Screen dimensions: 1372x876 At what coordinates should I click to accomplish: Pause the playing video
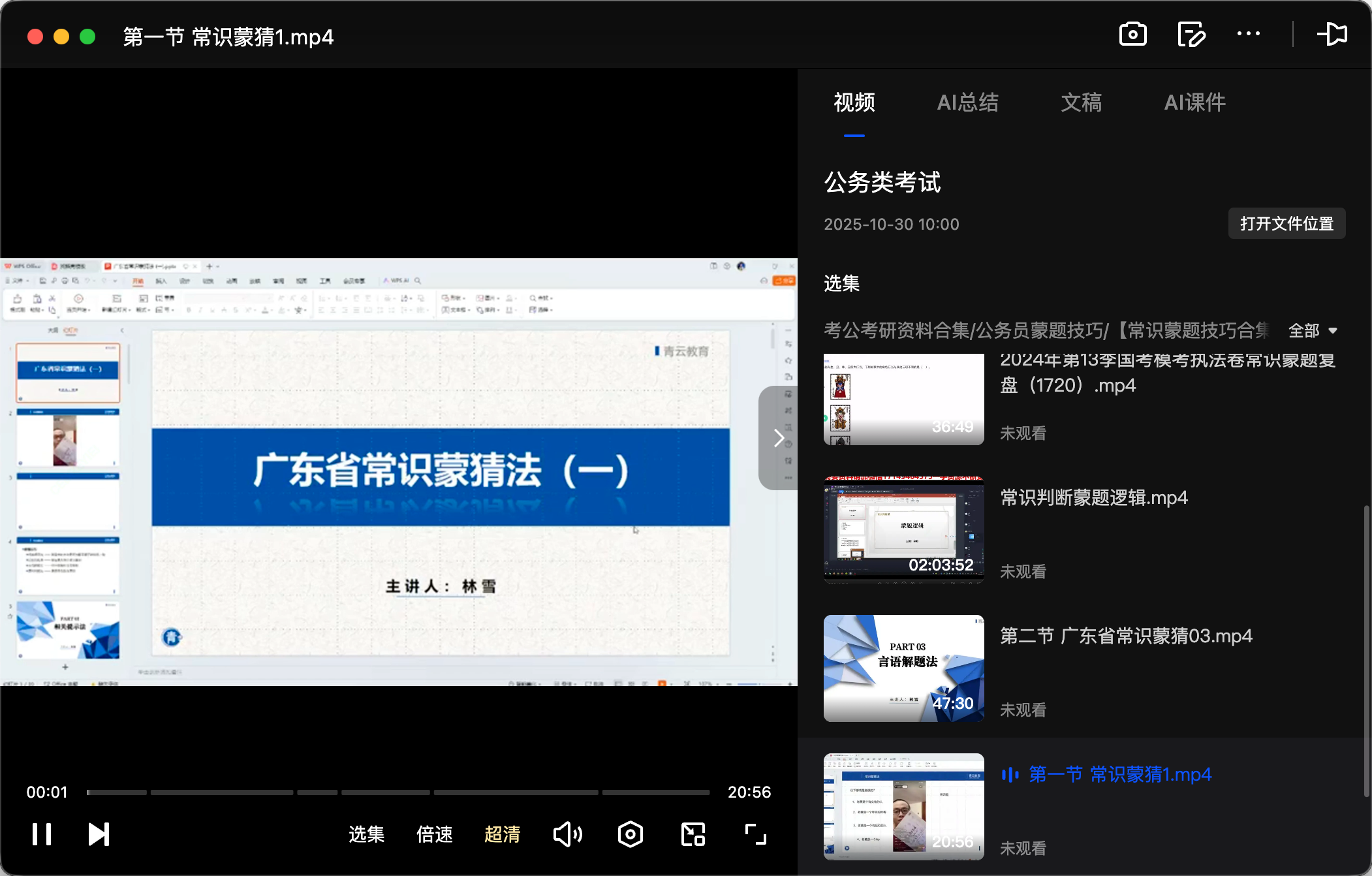click(x=41, y=834)
